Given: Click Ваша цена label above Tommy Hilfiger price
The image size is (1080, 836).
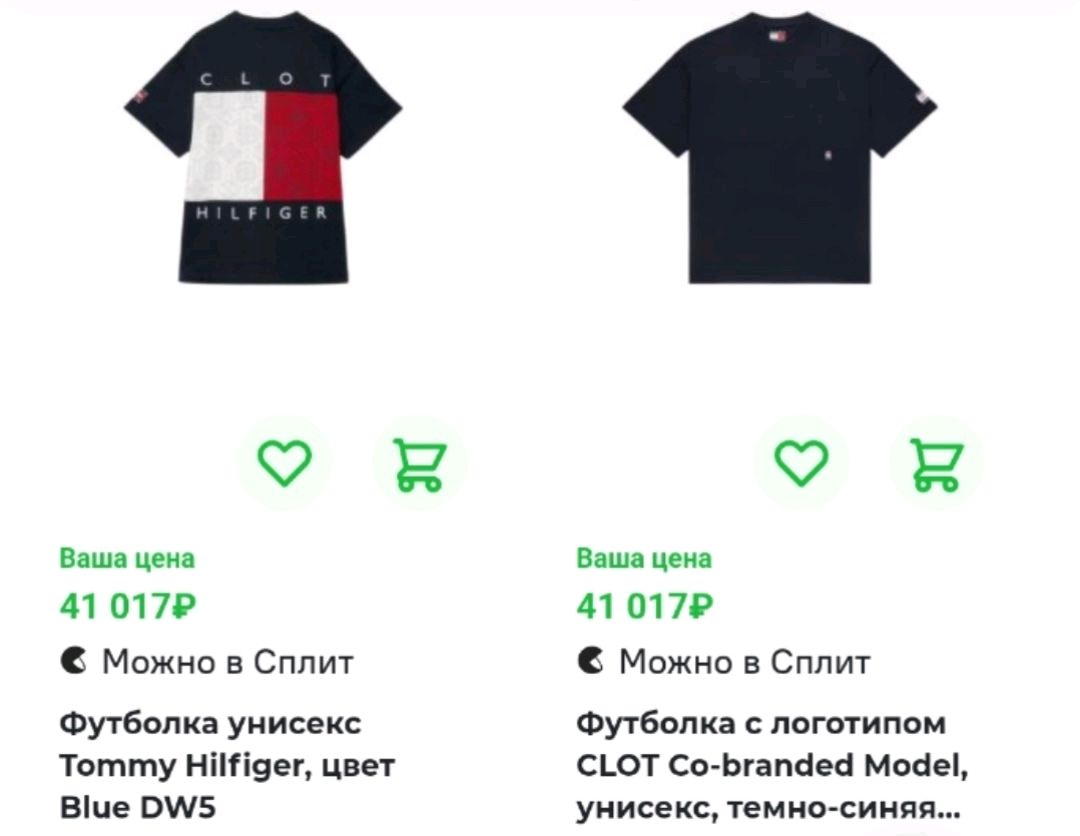Looking at the screenshot, I should tap(127, 558).
